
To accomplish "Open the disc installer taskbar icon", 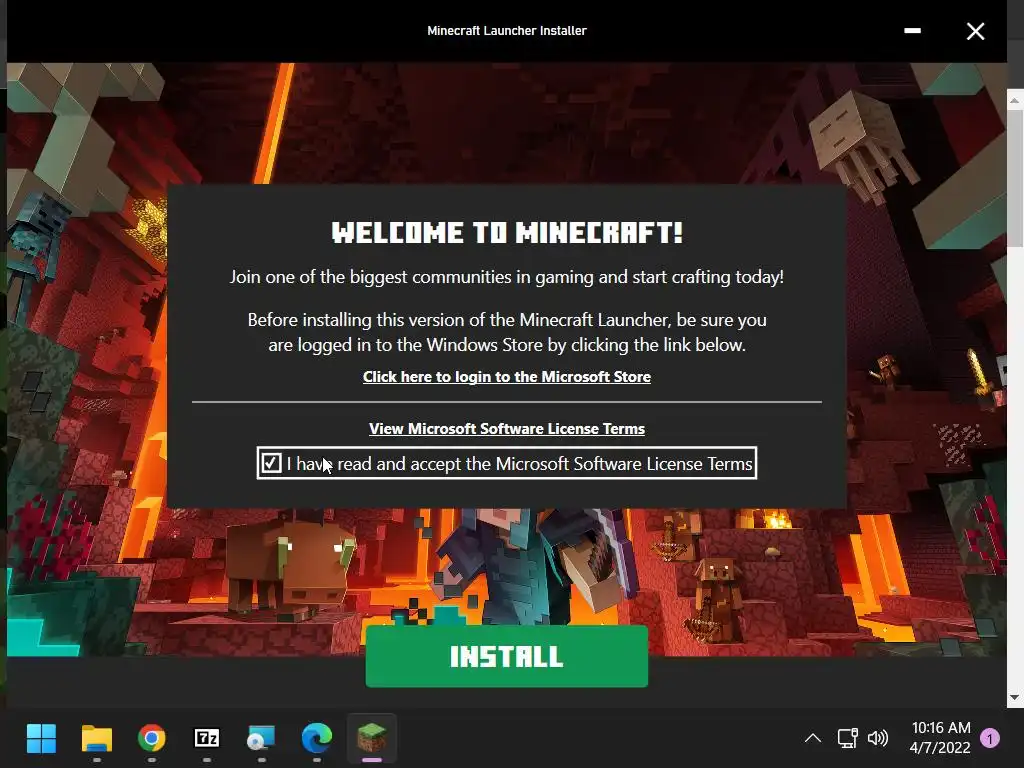I will tap(261, 738).
